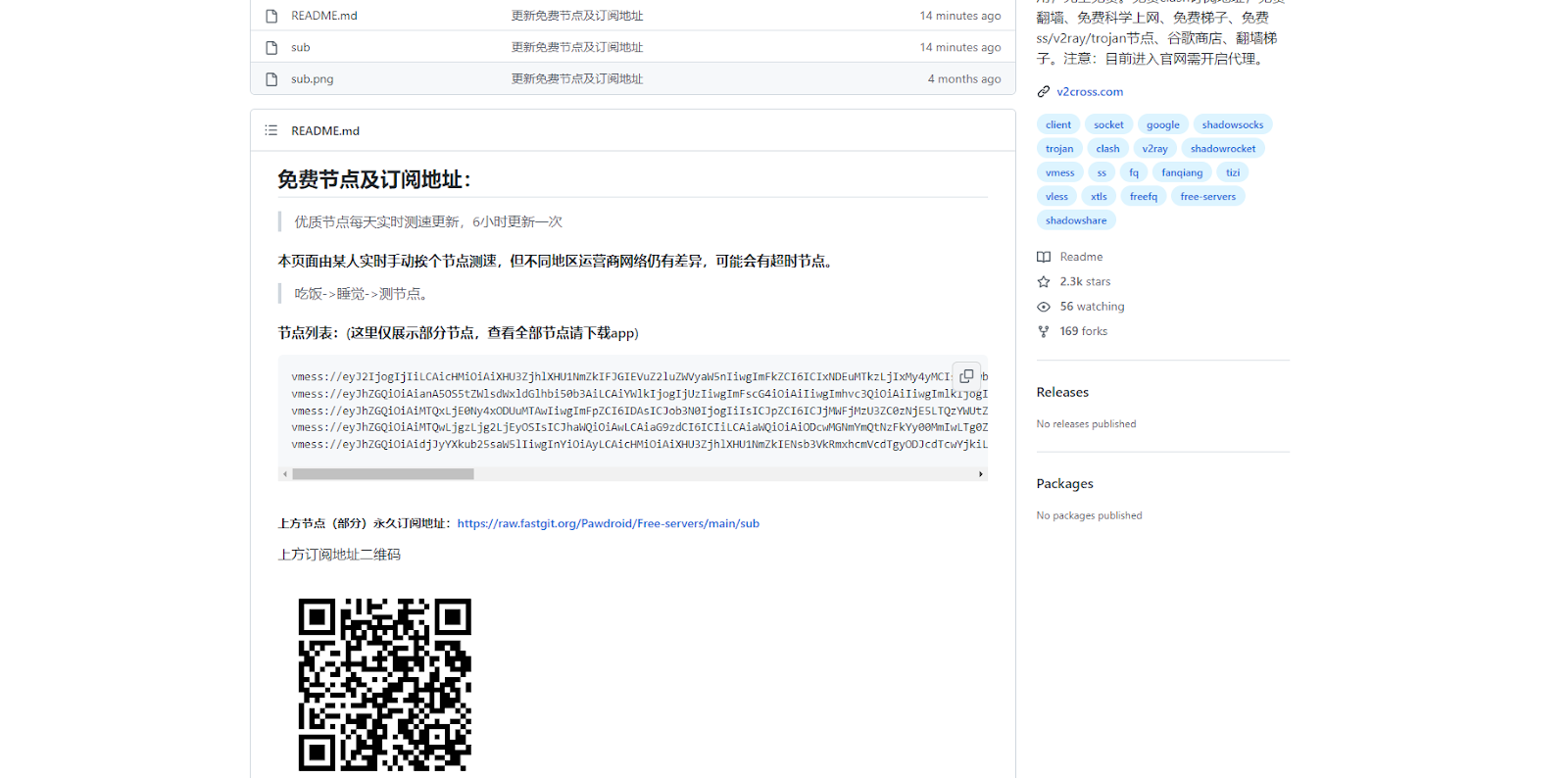1568x778 pixels.
Task: Select the shadowrocket topic tag
Action: coord(1223,149)
